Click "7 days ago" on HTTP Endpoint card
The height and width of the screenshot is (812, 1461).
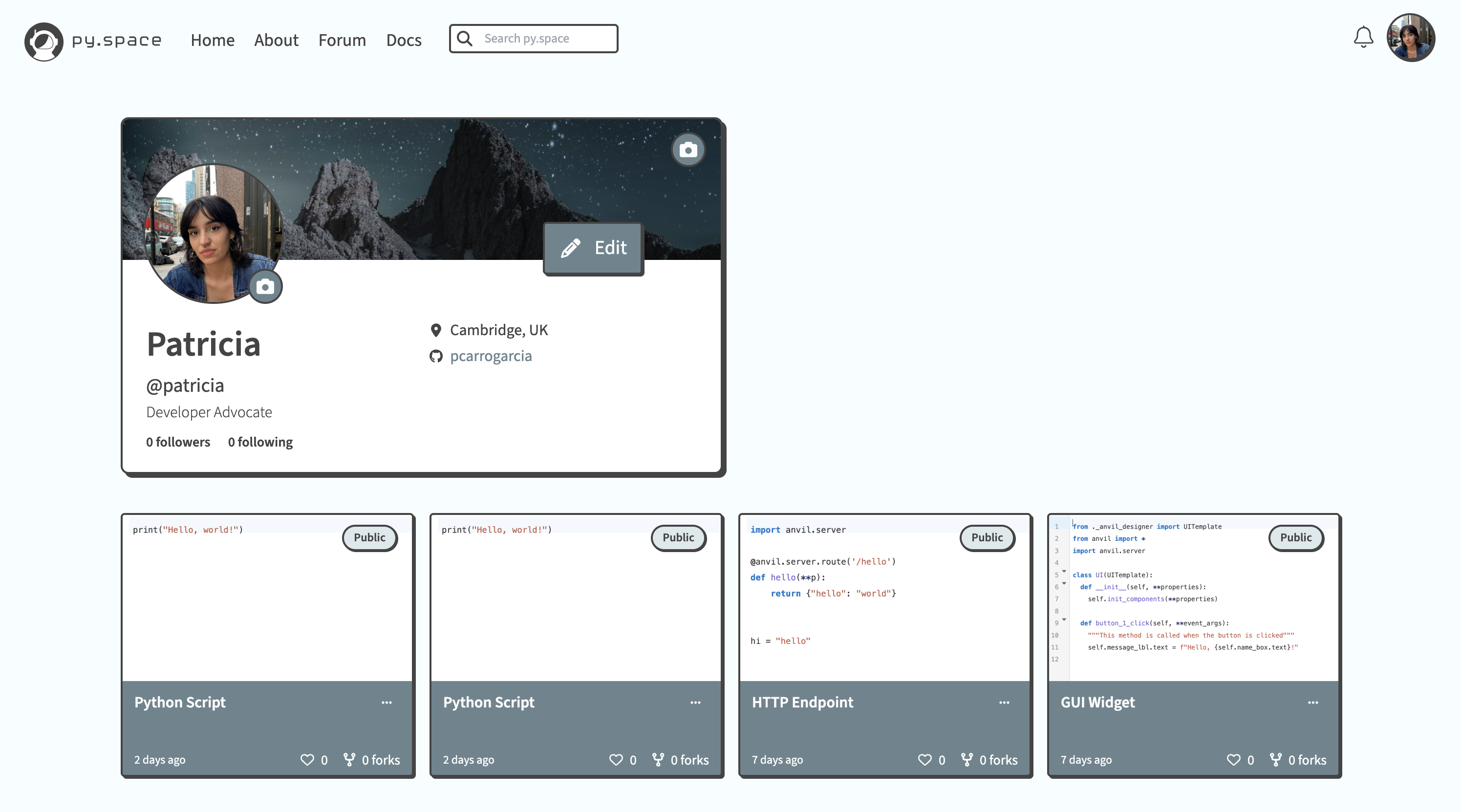tap(777, 760)
